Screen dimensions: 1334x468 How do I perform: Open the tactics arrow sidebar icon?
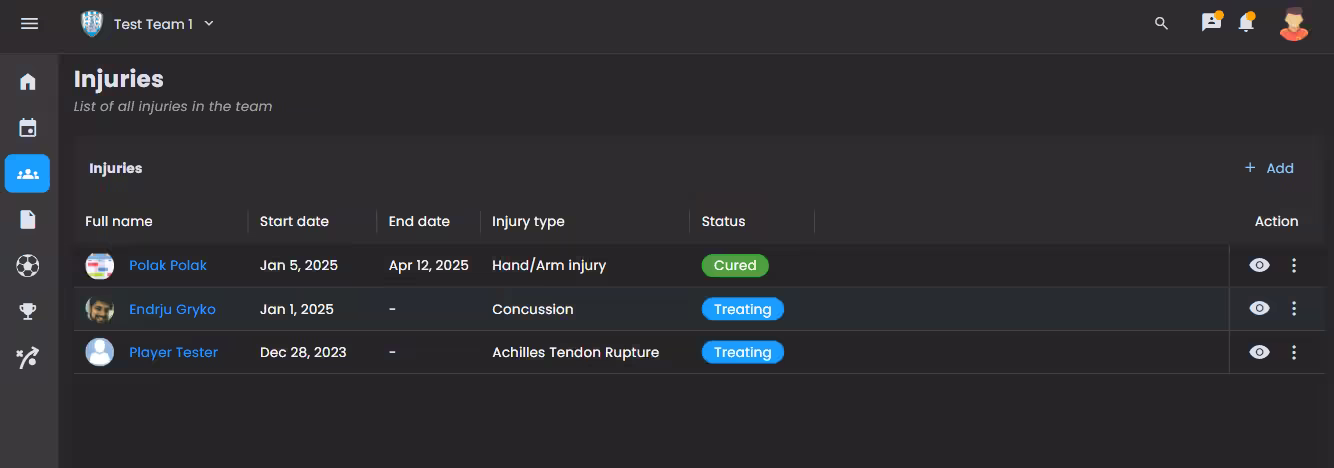28,358
